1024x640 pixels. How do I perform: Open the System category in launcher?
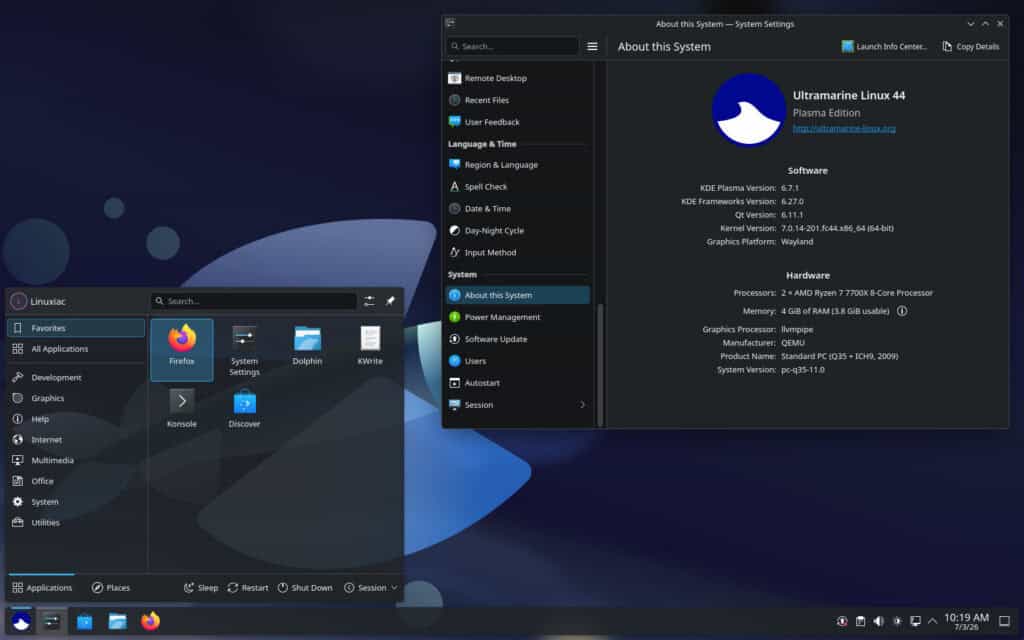pos(76,502)
